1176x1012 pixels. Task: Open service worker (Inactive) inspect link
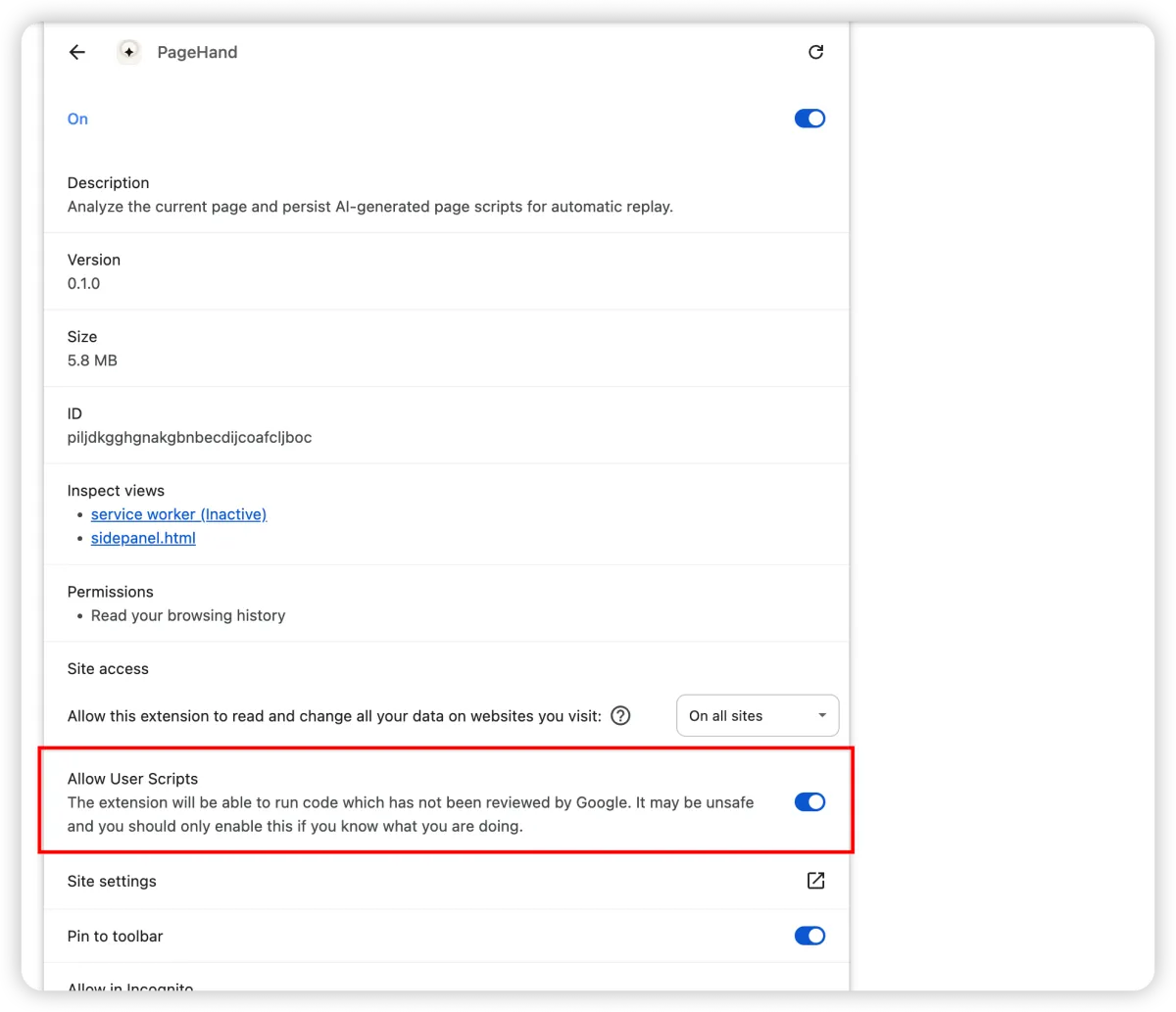click(x=178, y=514)
